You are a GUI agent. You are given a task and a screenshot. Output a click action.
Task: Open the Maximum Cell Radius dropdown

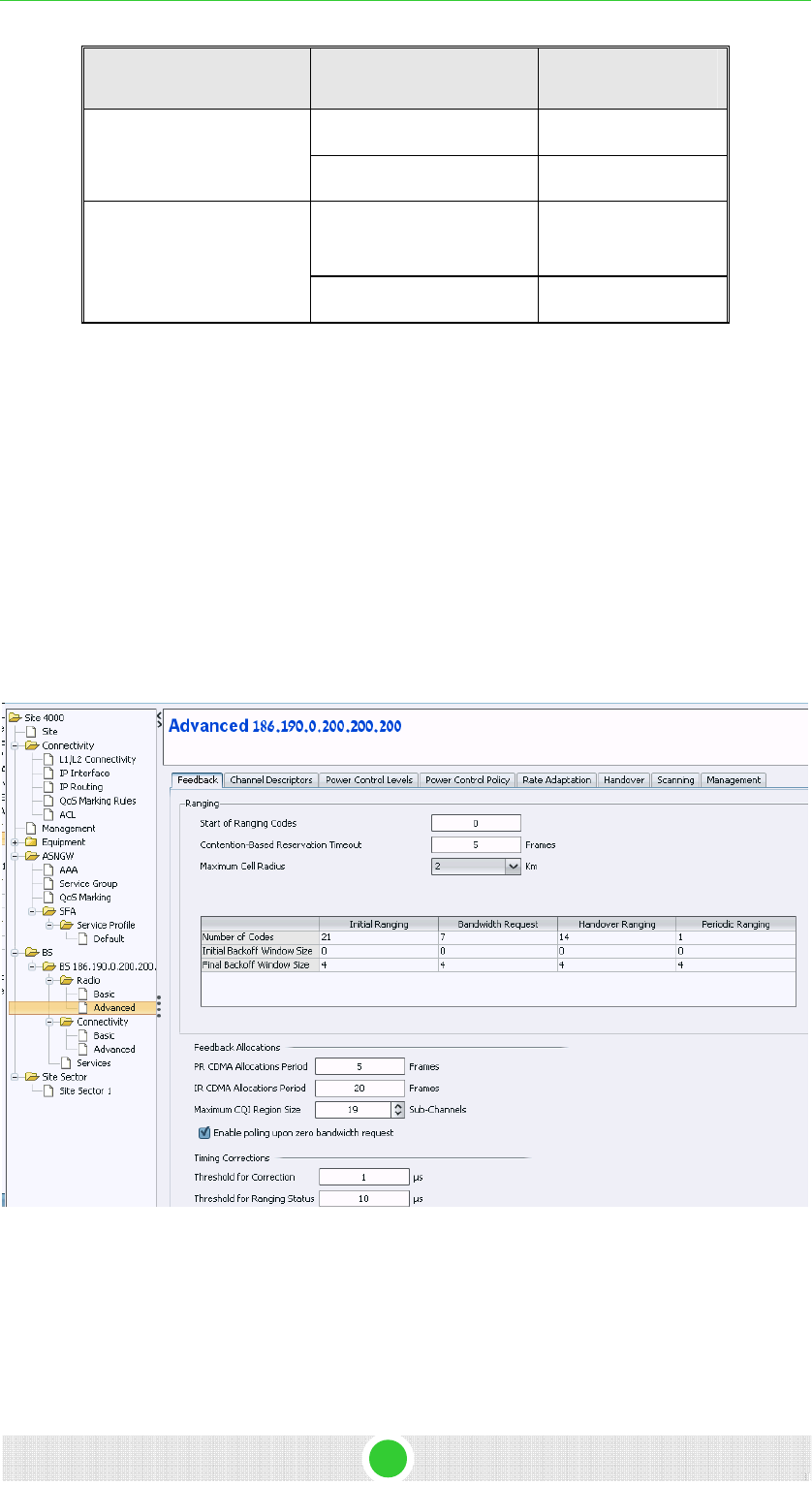[476, 867]
